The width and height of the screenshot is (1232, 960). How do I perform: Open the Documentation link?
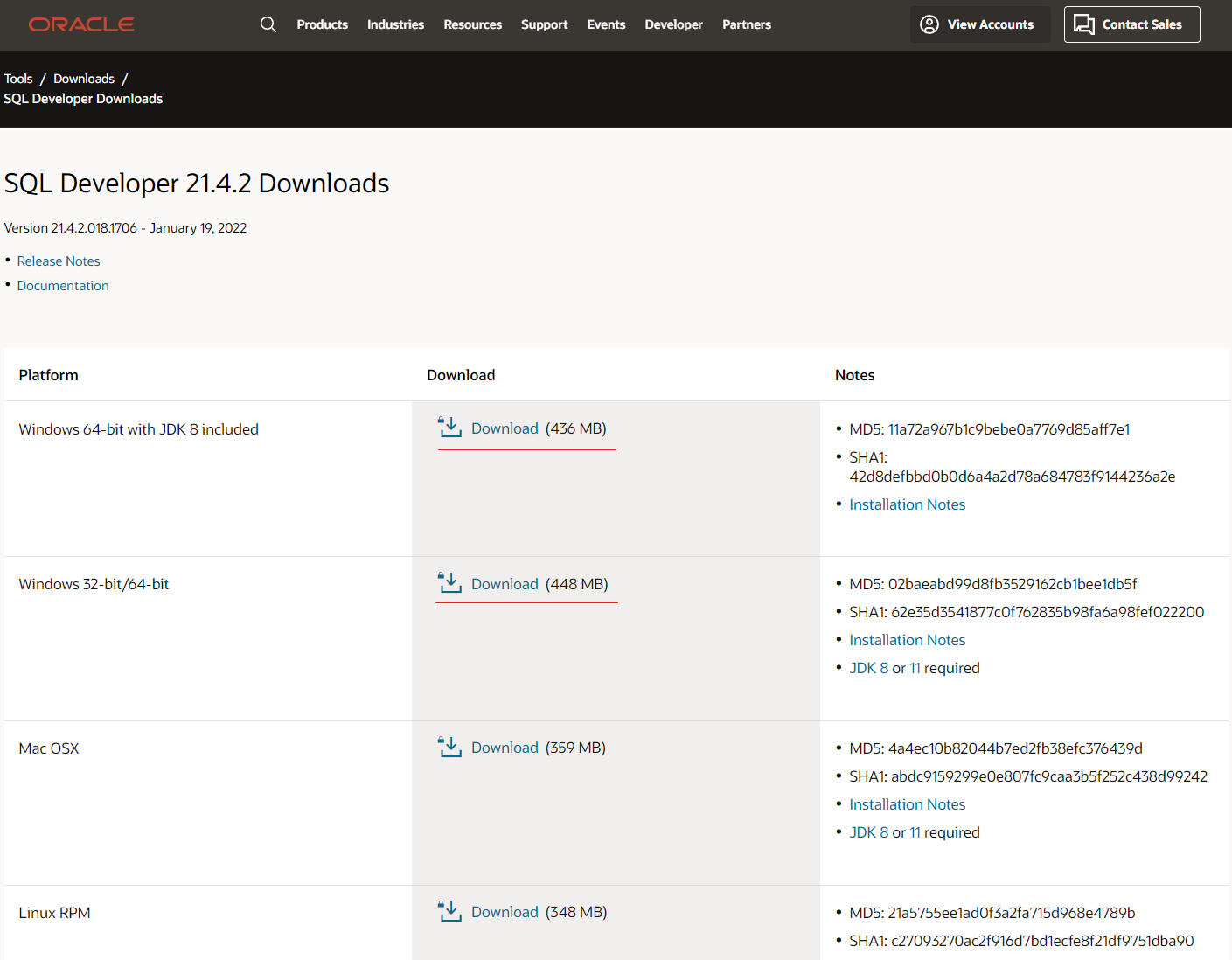[x=63, y=286]
